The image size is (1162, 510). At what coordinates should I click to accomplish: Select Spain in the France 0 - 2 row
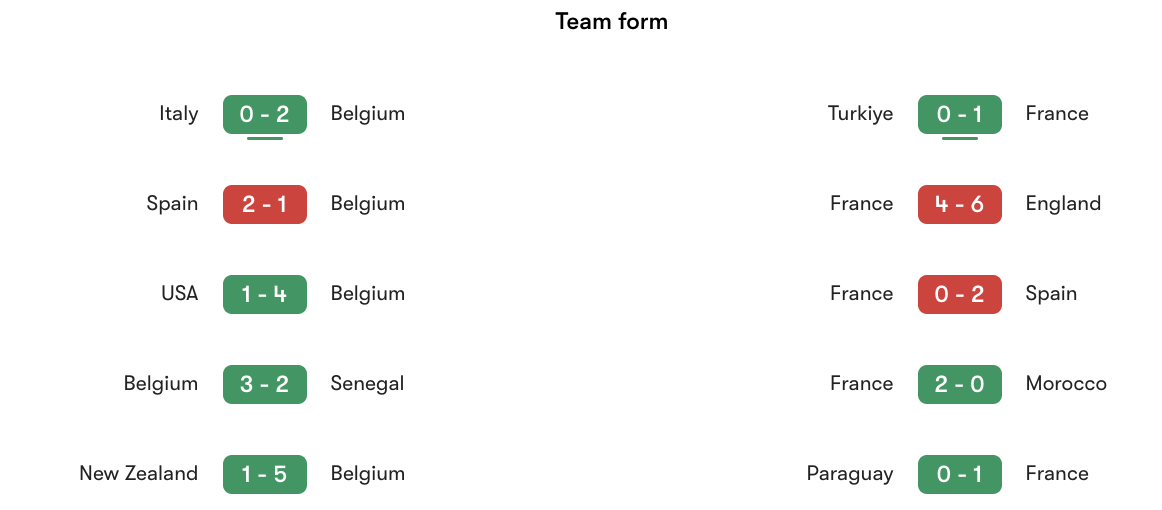click(1051, 294)
